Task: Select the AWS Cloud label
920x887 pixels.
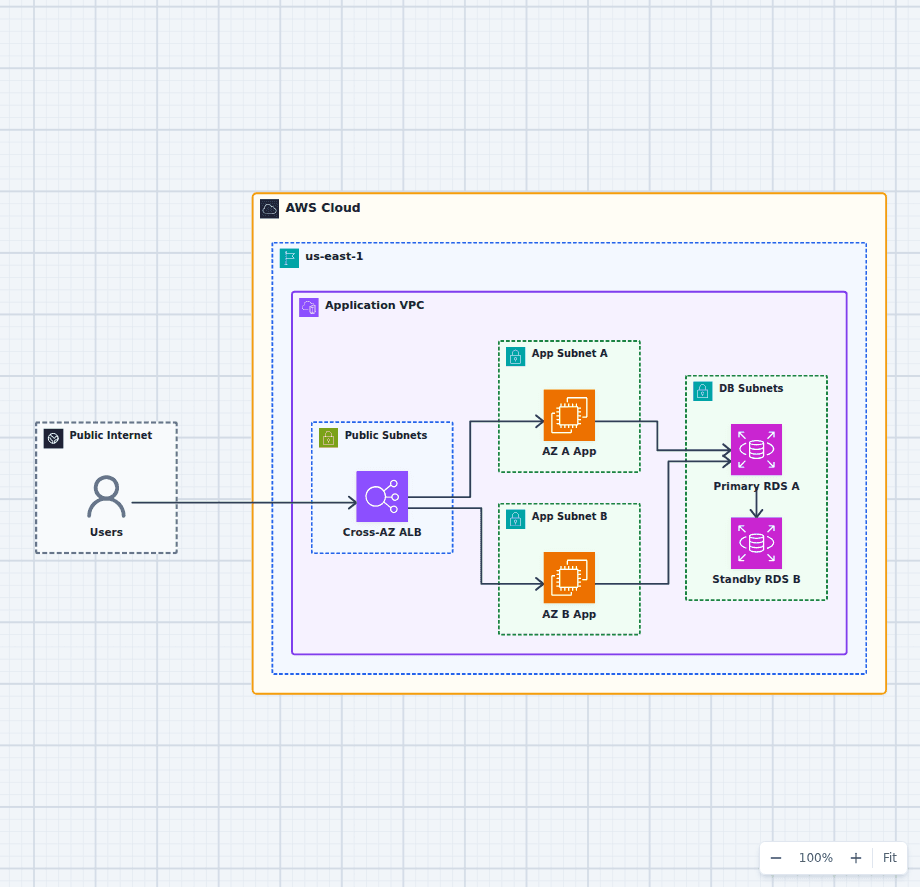Action: (x=323, y=208)
